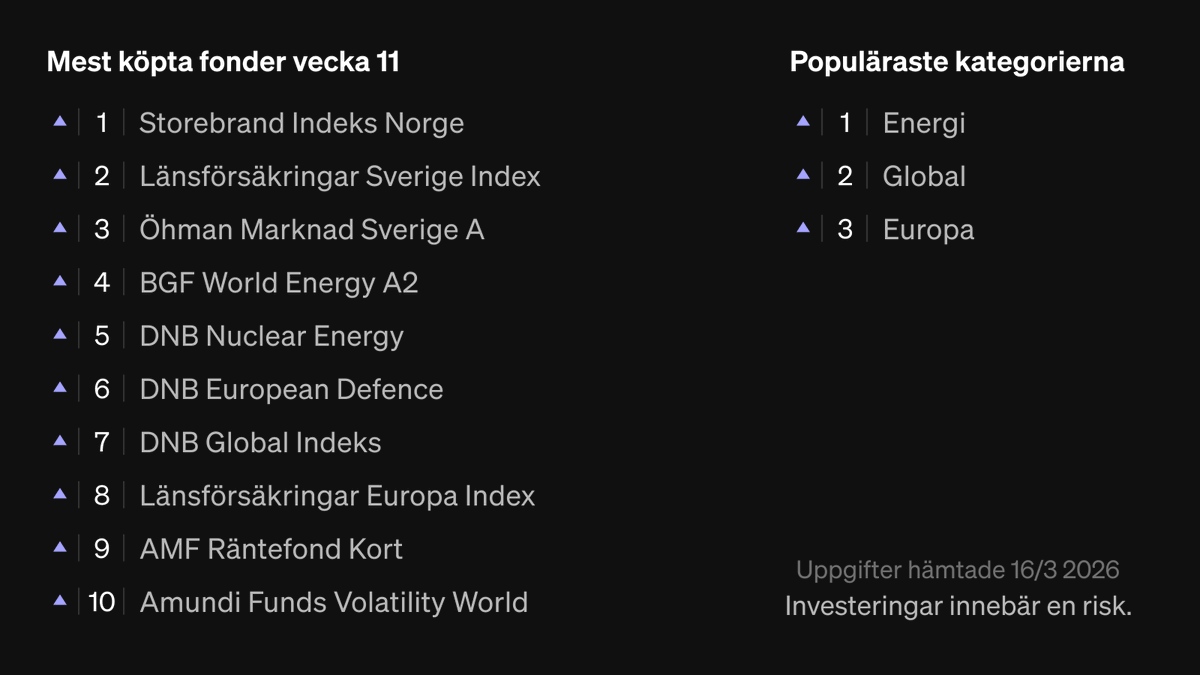Image resolution: width=1200 pixels, height=675 pixels.
Task: Click the Populäraste kategorierna heading
Action: tap(956, 62)
